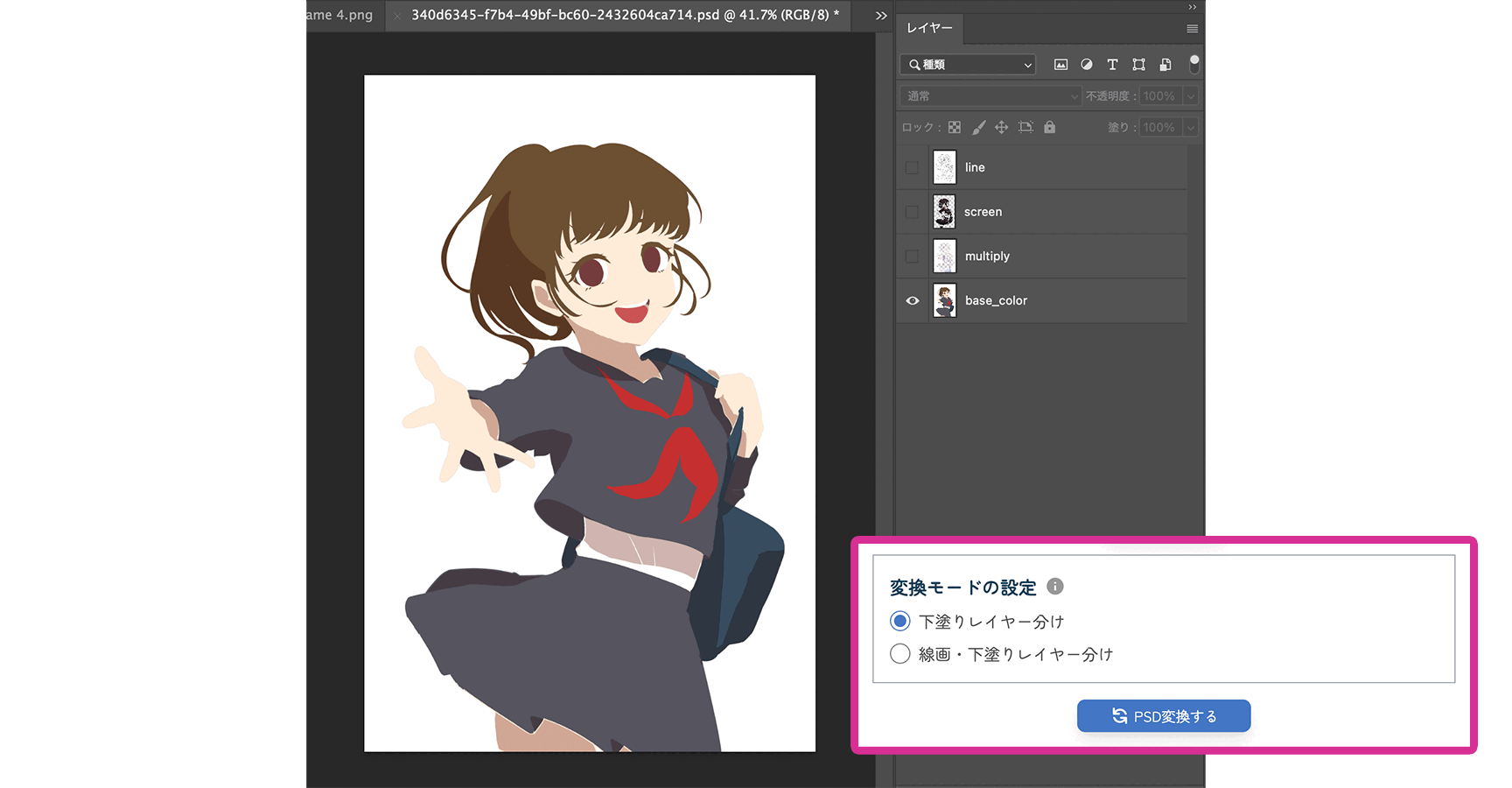Hide the base_color layer via eye icon
Viewport: 1512px width, 788px height.
click(913, 300)
